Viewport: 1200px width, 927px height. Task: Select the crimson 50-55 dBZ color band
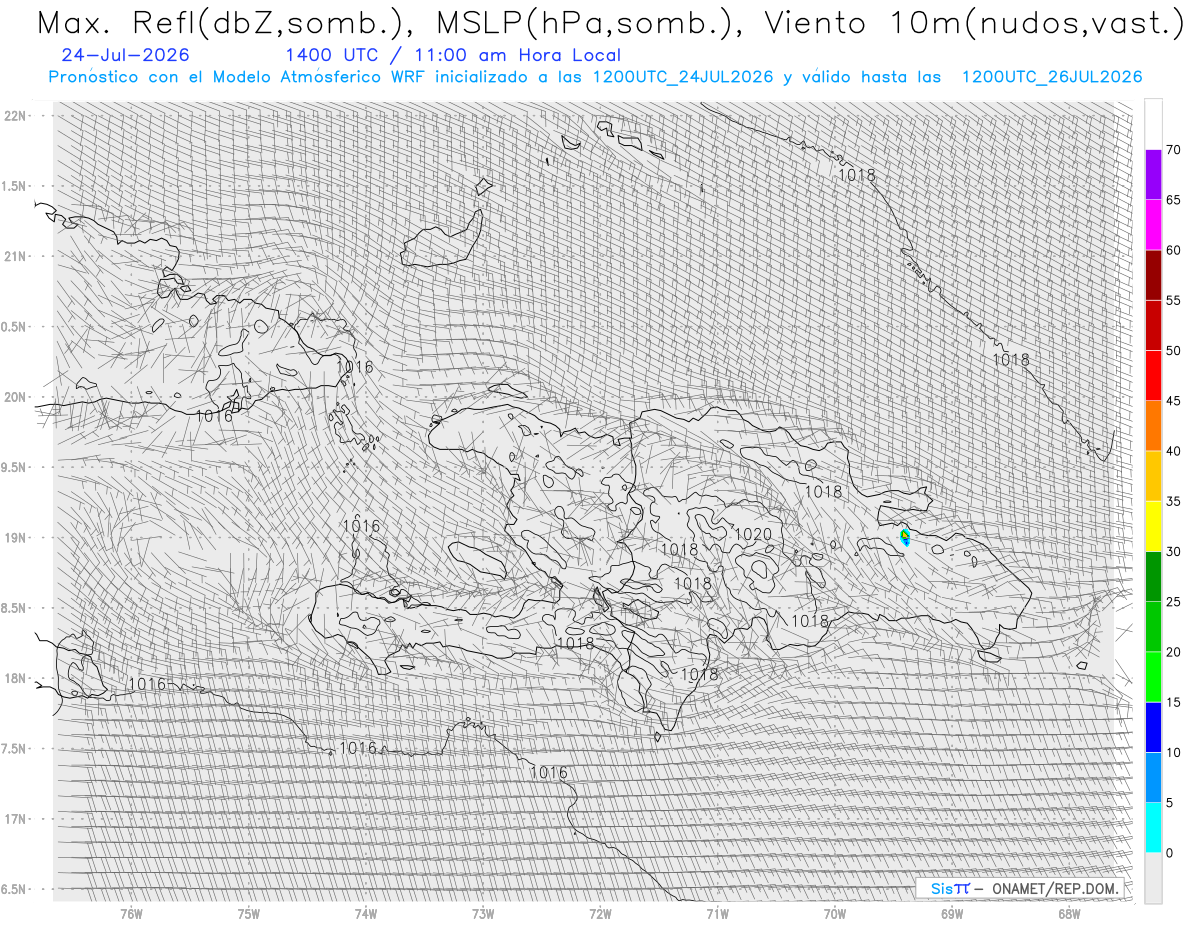pyautogui.click(x=1153, y=325)
